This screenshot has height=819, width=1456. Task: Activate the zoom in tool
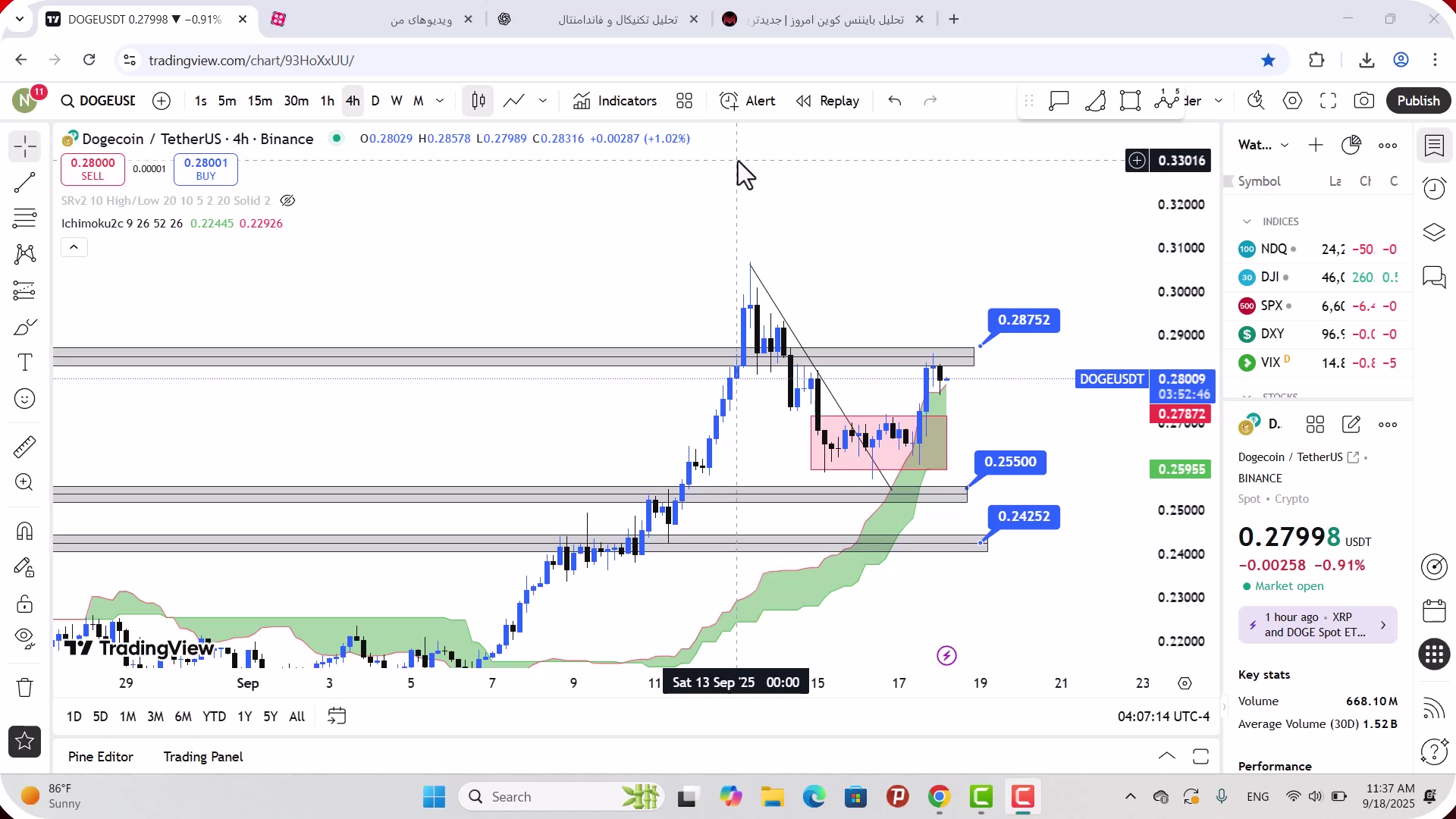pos(25,483)
